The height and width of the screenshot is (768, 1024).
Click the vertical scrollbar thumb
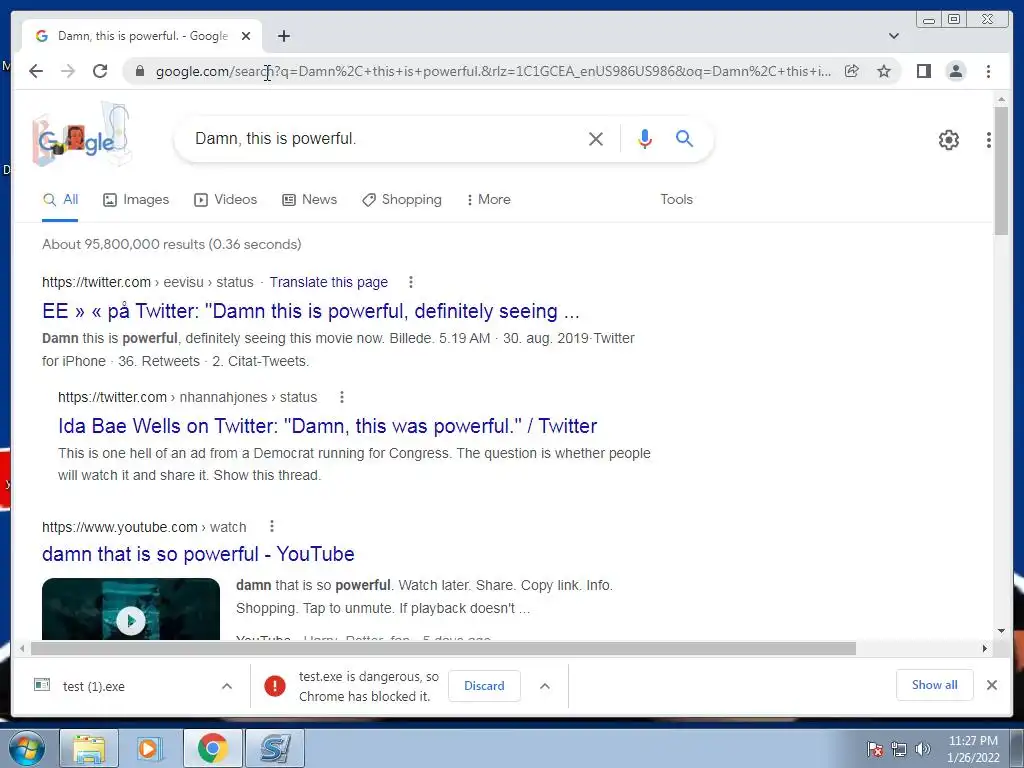tap(1001, 171)
